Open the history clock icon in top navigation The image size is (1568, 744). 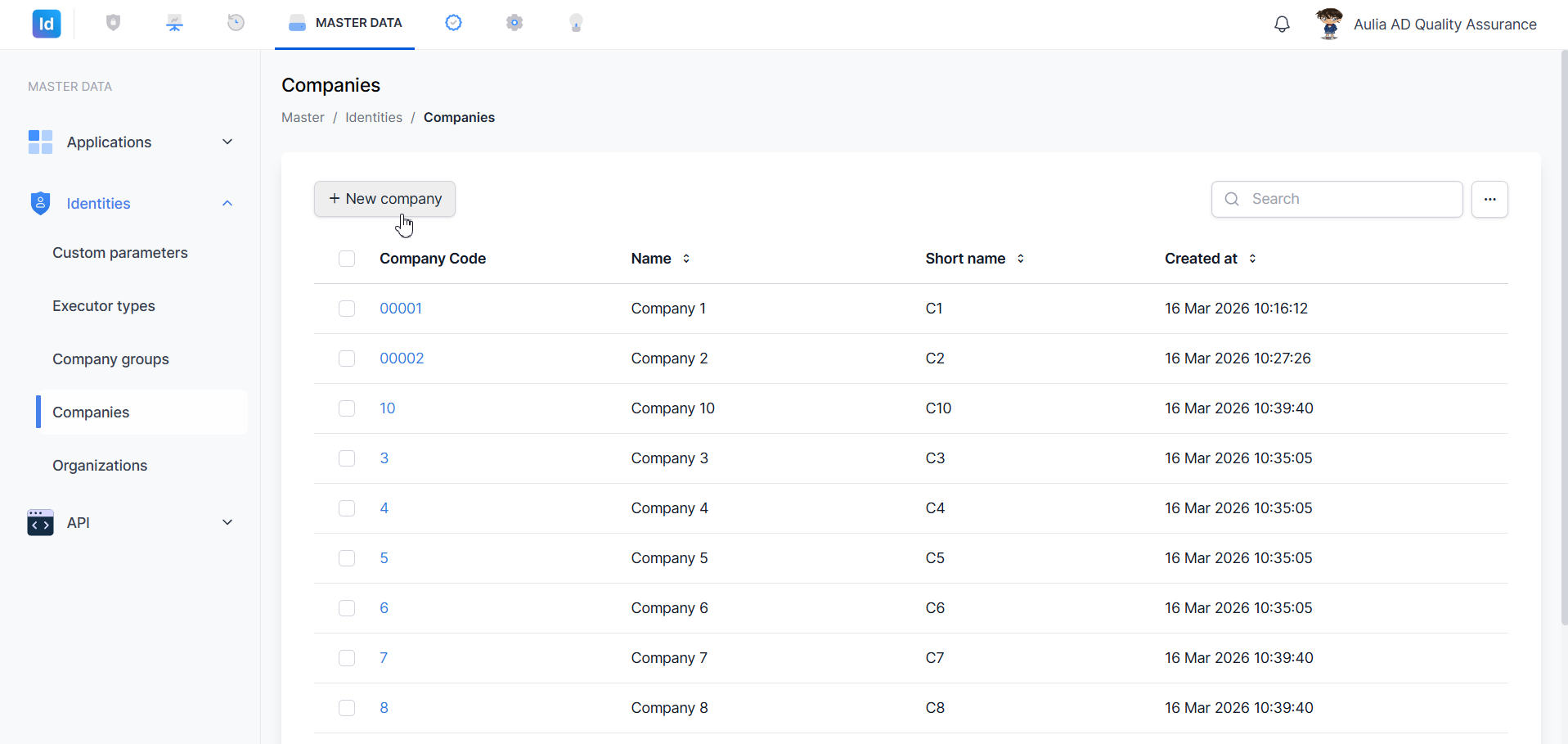(236, 23)
